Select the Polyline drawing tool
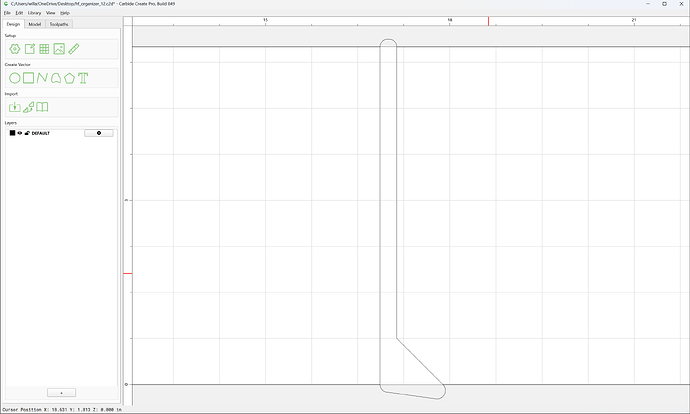The image size is (690, 414). coord(42,78)
